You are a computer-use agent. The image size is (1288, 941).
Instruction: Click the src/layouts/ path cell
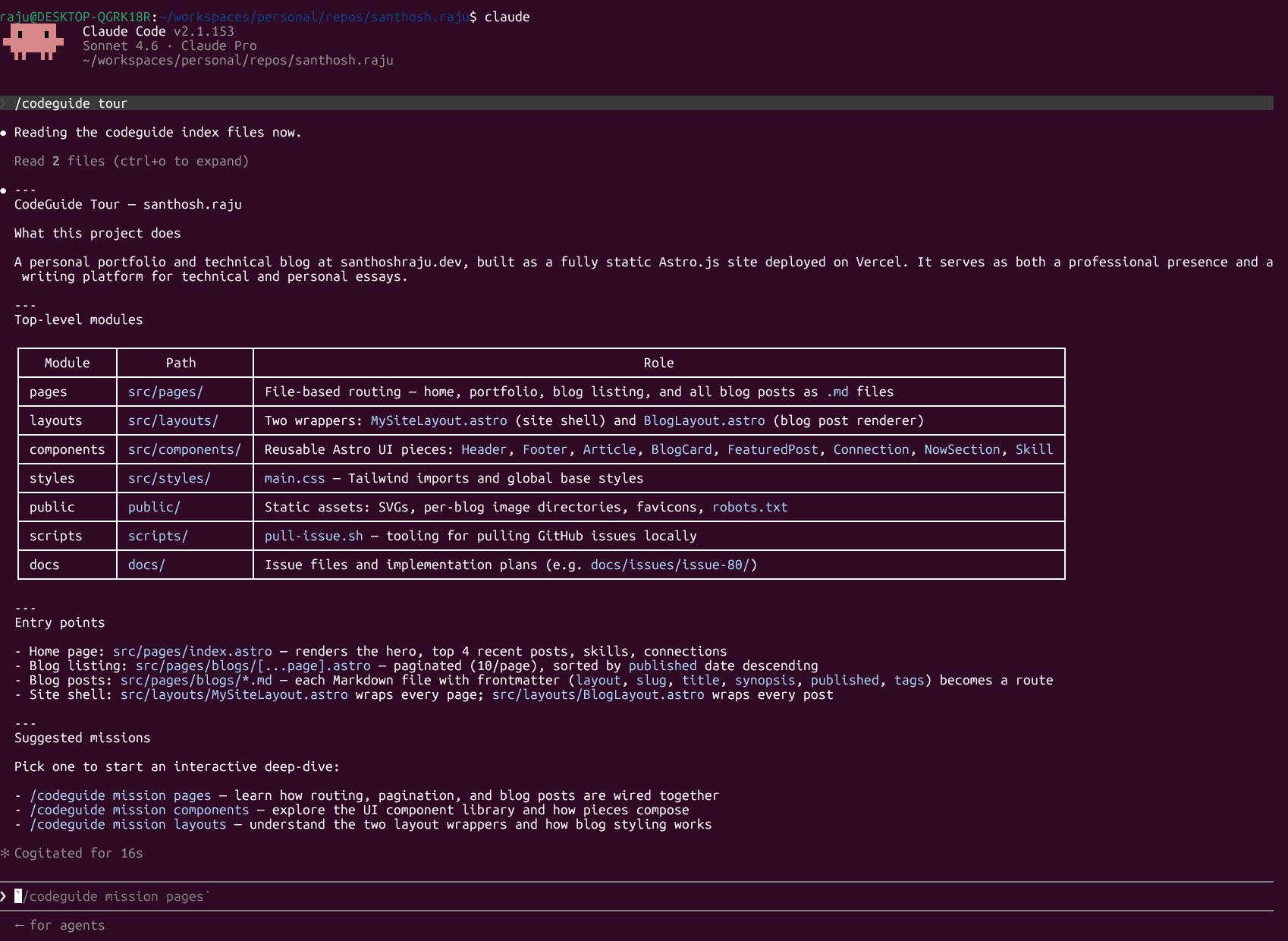click(173, 420)
